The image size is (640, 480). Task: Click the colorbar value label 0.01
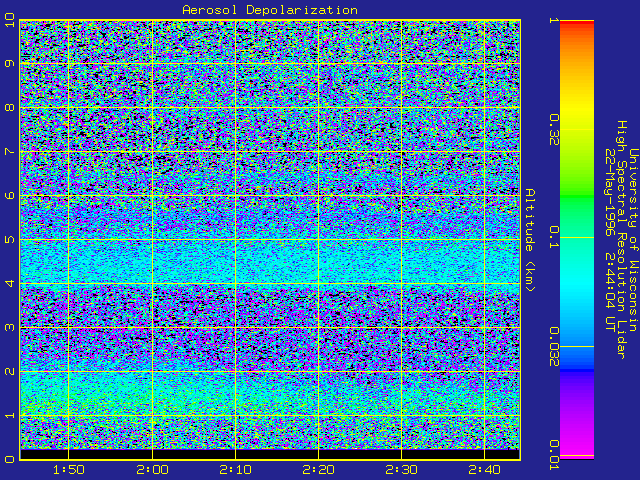553,455
